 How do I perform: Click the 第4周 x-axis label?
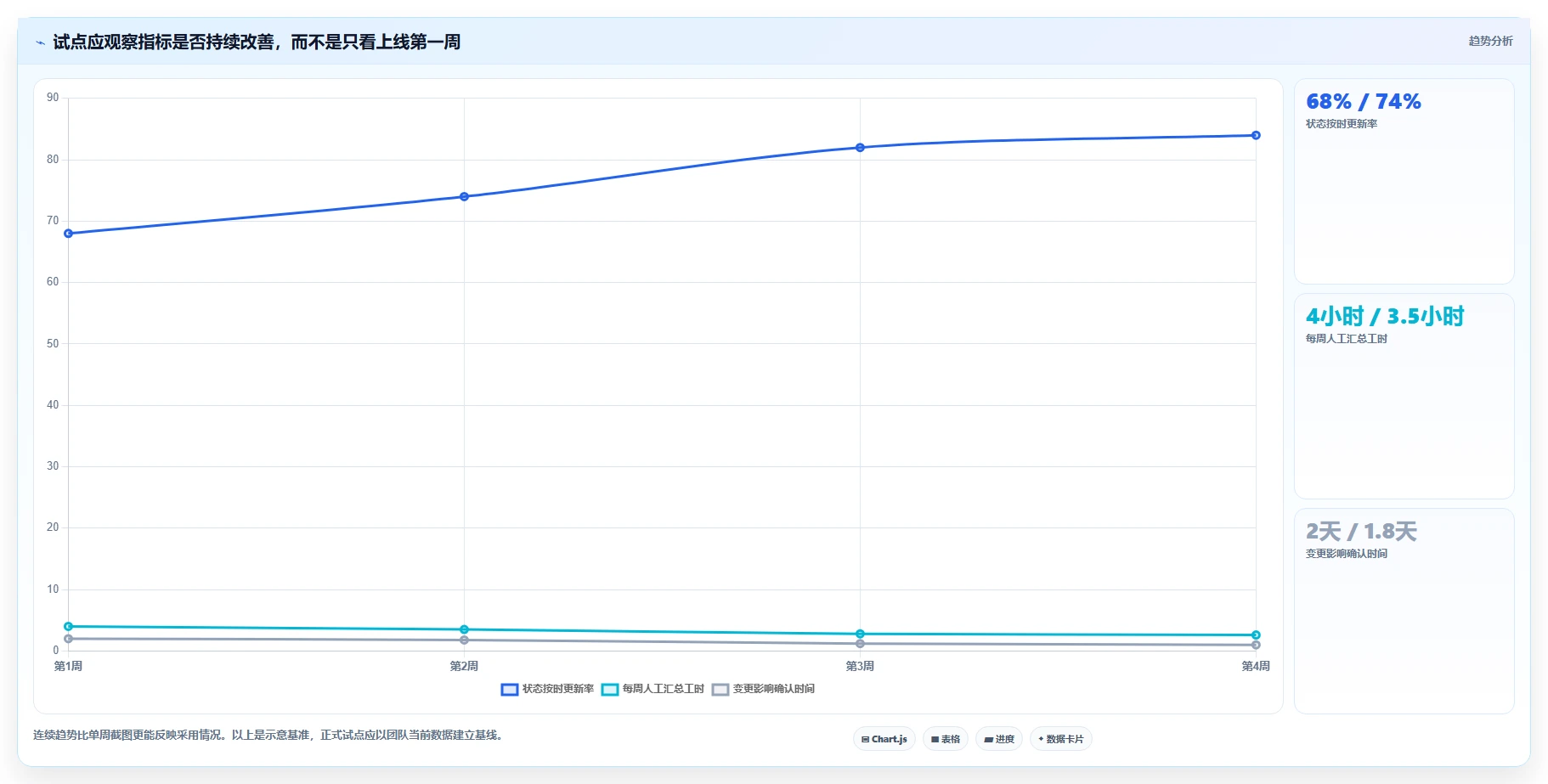(1256, 666)
